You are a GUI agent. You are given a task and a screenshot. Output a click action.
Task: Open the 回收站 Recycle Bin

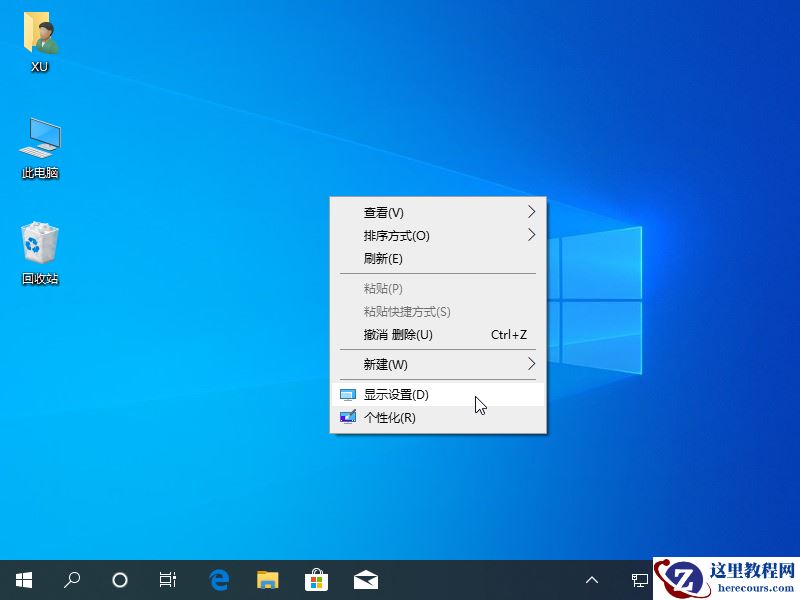[x=38, y=245]
